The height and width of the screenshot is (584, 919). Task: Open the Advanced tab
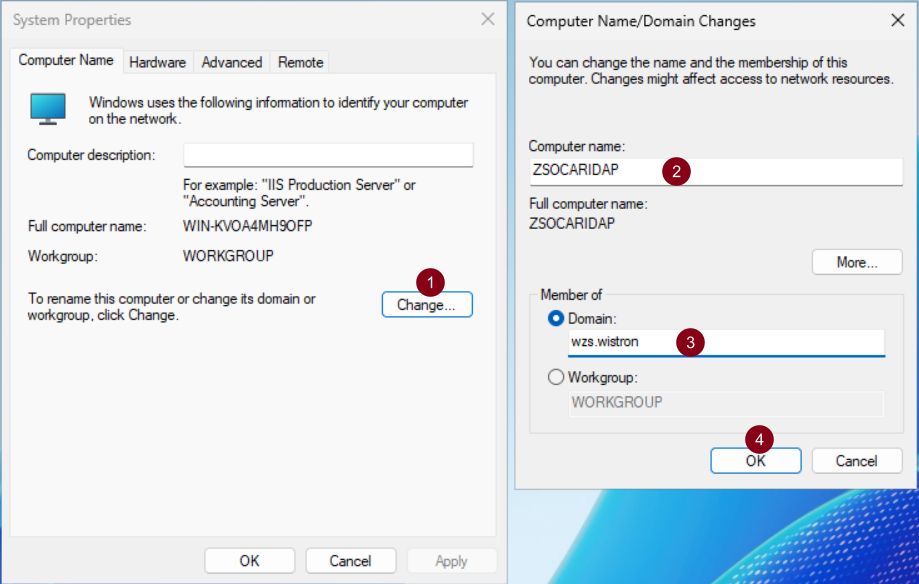coord(232,62)
